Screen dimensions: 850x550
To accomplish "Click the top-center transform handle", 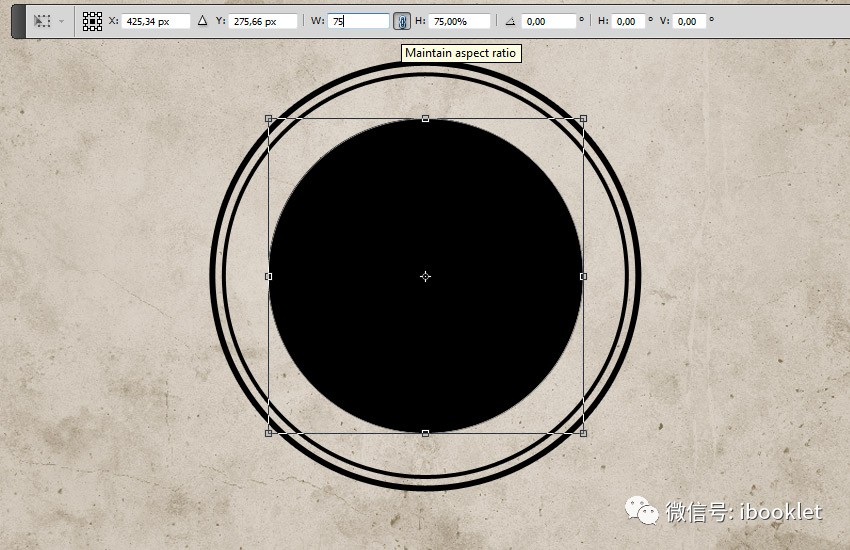I will pos(426,118).
